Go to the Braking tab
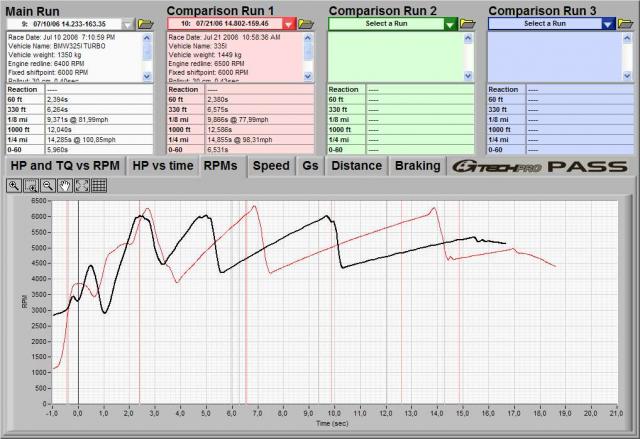640x439 pixels. click(416, 165)
